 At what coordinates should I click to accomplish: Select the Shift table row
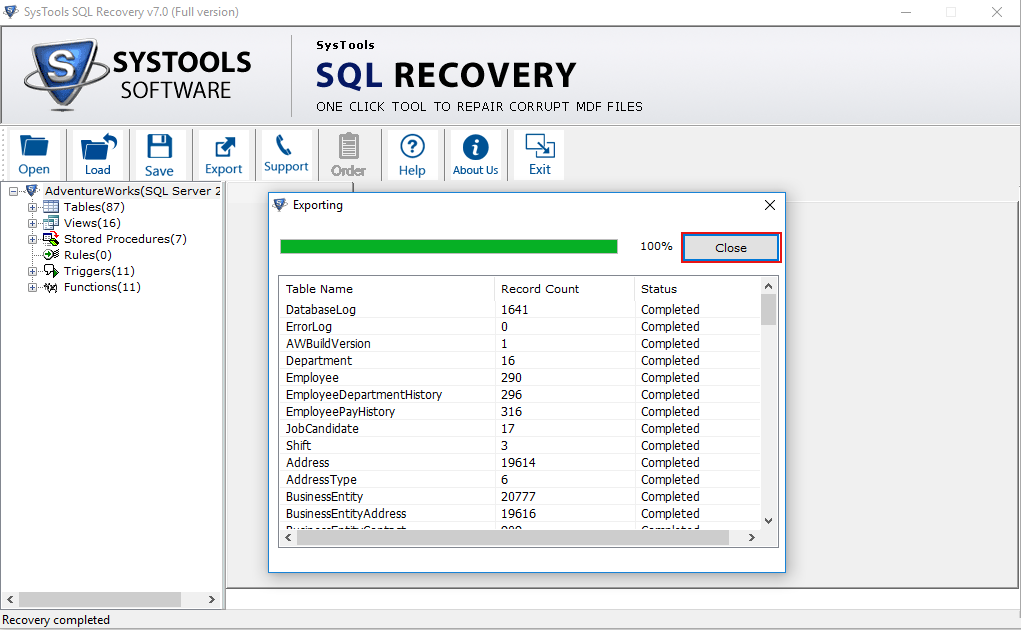[520, 445]
